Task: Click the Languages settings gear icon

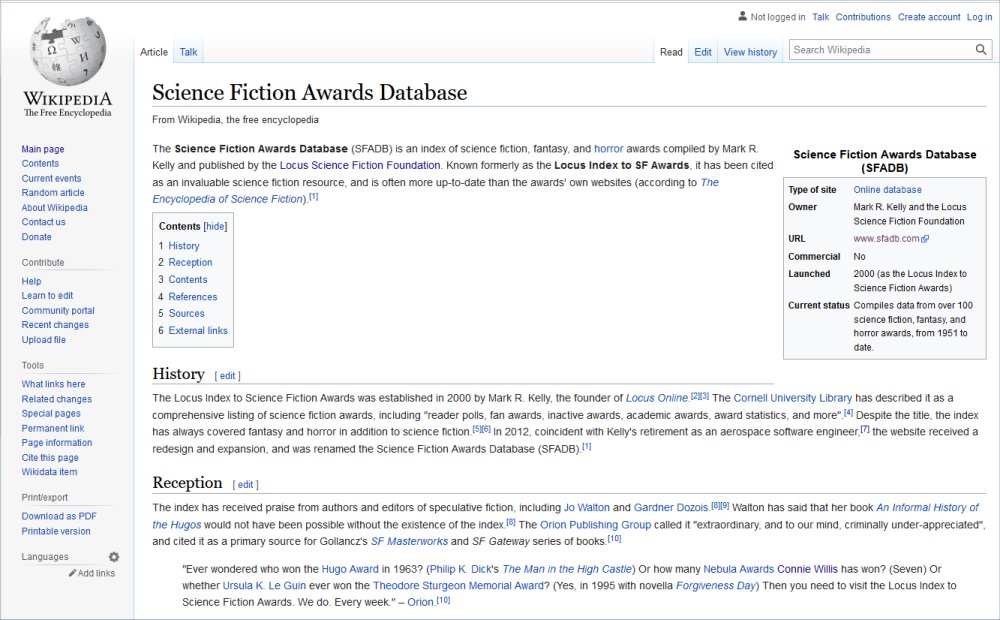Action: [x=114, y=557]
